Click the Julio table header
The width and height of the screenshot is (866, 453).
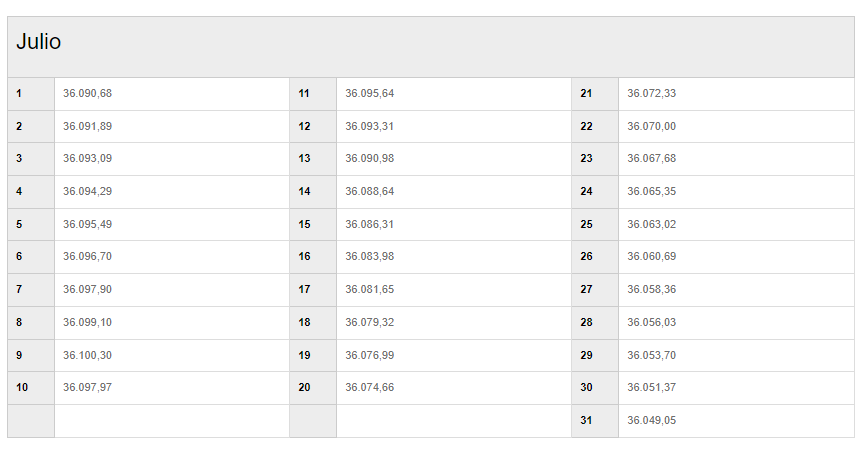click(431, 47)
